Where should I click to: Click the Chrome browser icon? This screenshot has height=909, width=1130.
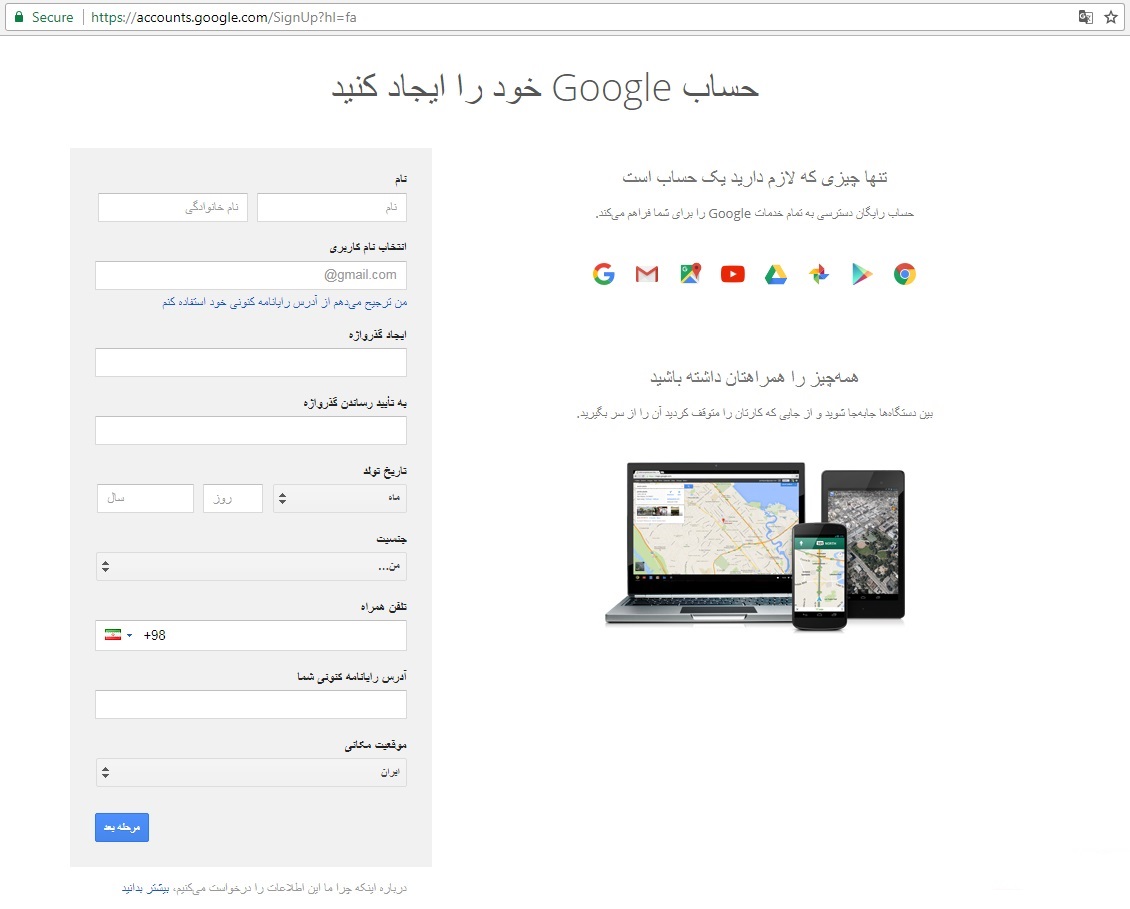(904, 274)
